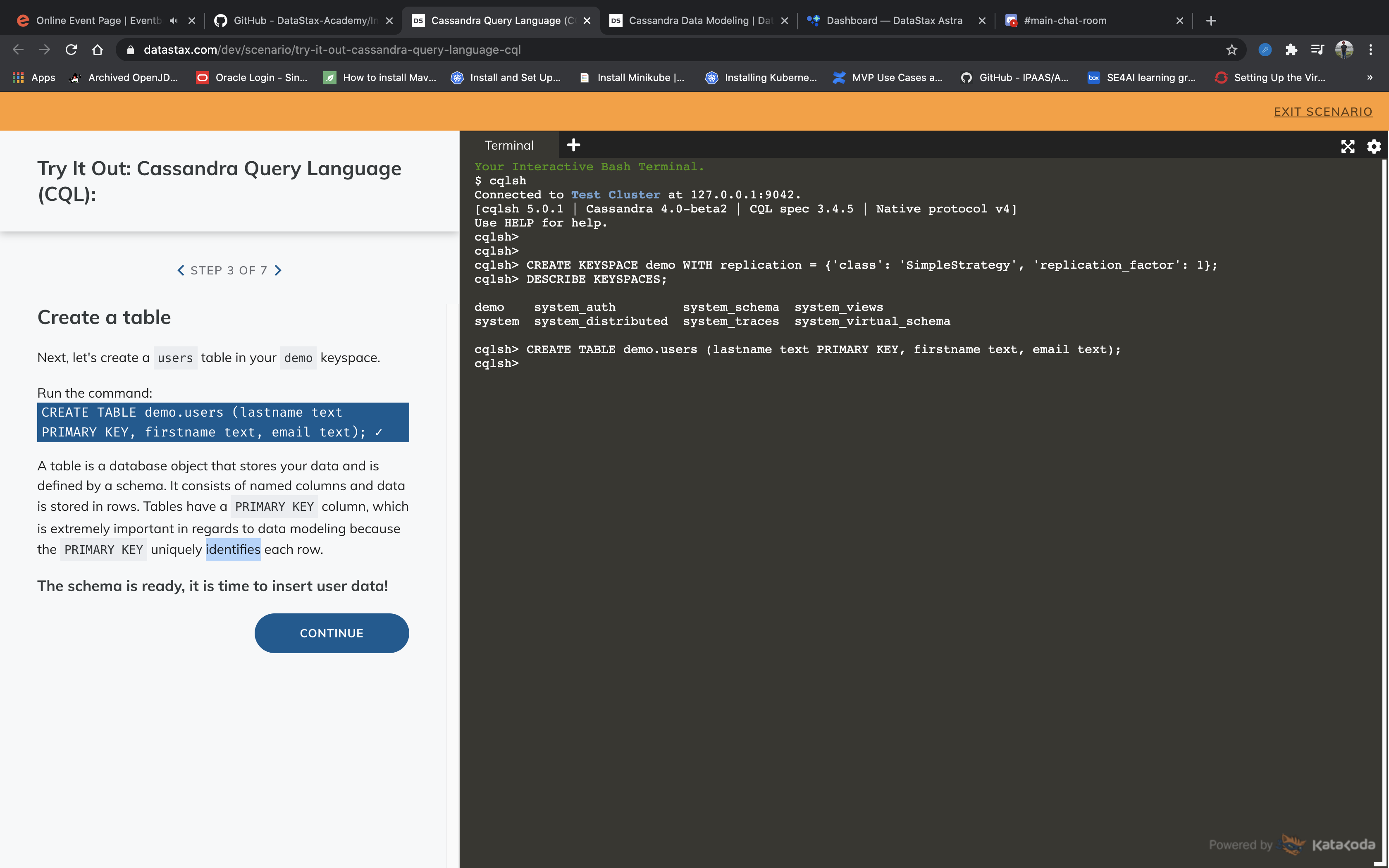Viewport: 1389px width, 868px height.
Task: Close the Dashboard DataStax Astra tab
Action: tap(982, 21)
